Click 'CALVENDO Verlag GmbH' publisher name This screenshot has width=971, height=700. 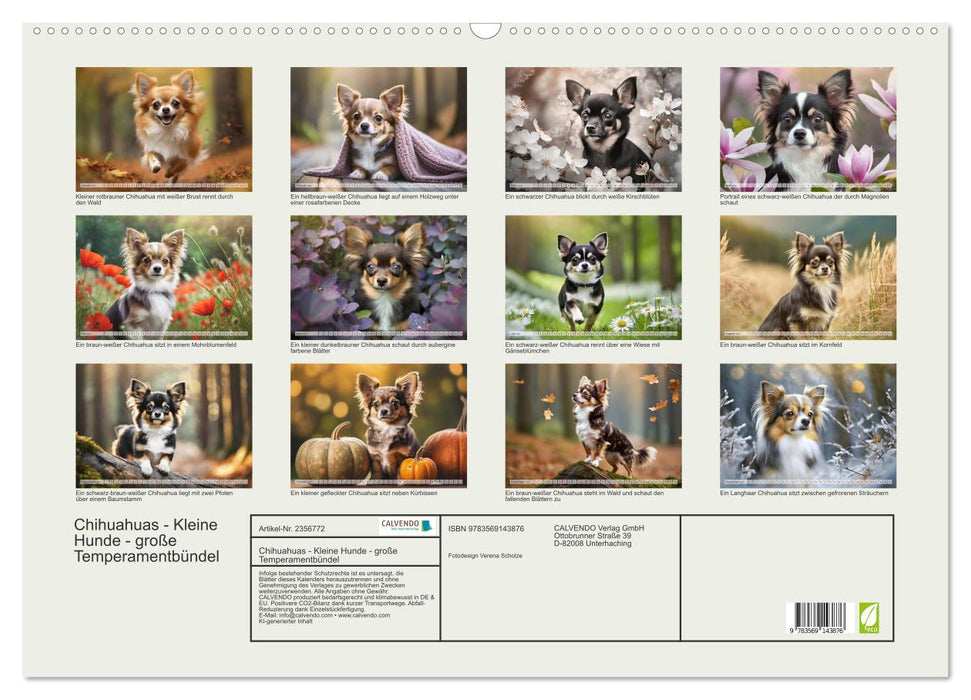(x=599, y=528)
